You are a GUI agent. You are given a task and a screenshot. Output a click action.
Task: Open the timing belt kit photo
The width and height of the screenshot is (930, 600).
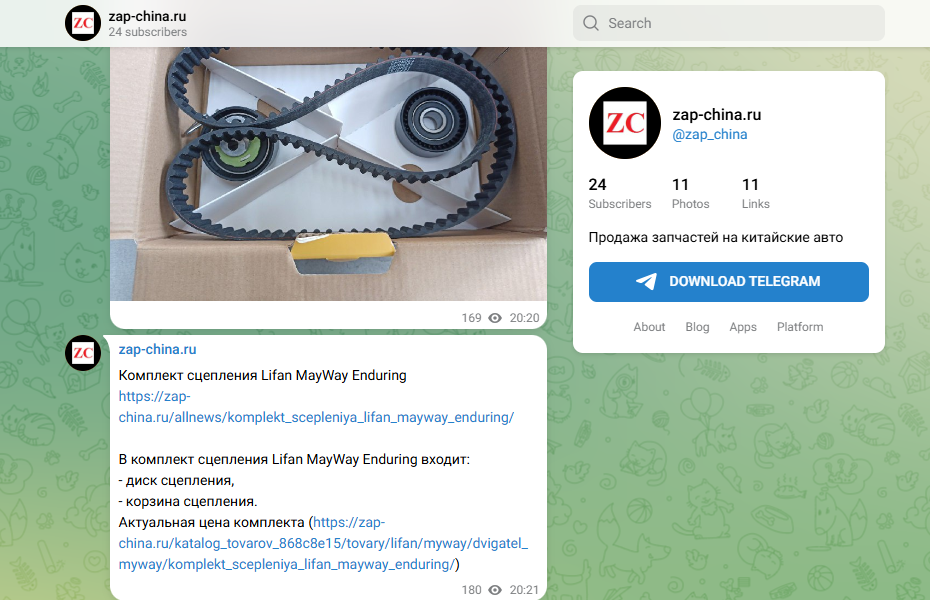[328, 174]
